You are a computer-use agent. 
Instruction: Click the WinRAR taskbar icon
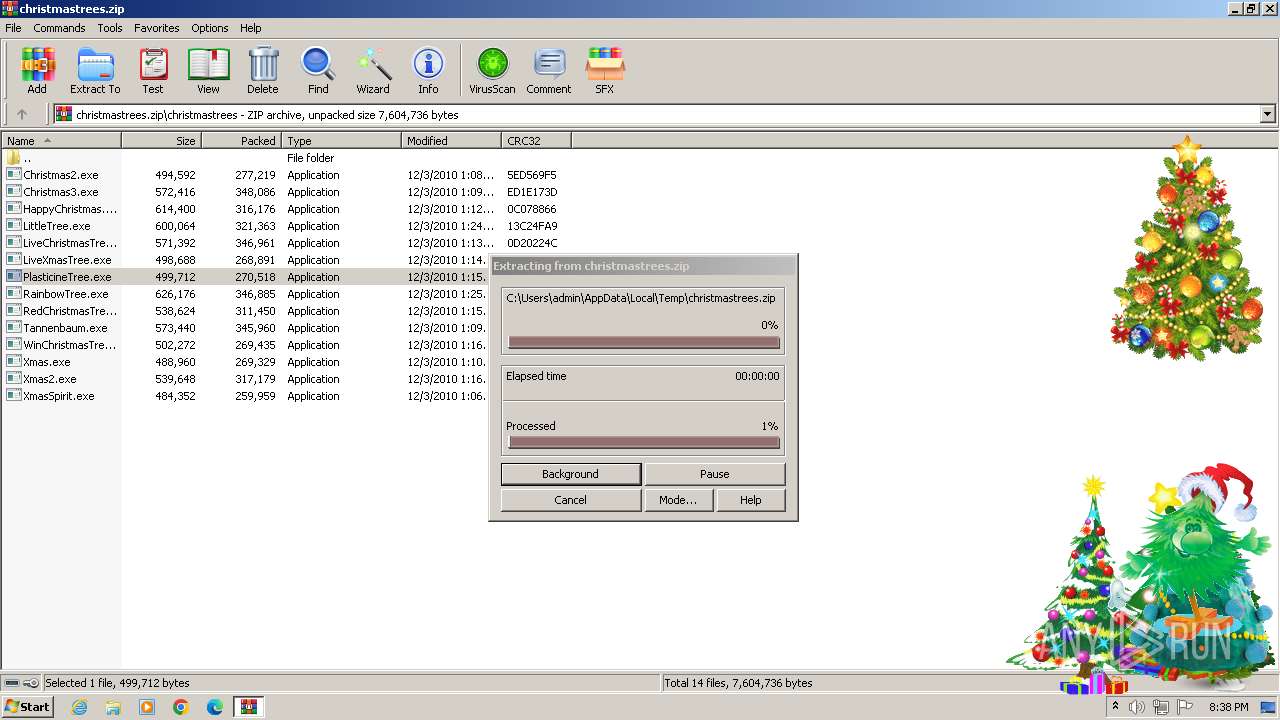(249, 707)
